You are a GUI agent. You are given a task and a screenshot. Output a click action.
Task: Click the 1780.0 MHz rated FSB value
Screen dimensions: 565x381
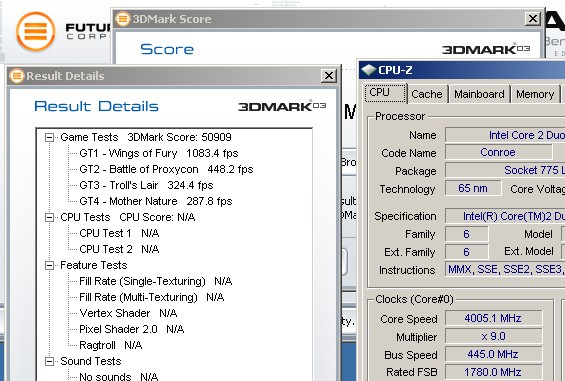pyautogui.click(x=494, y=372)
